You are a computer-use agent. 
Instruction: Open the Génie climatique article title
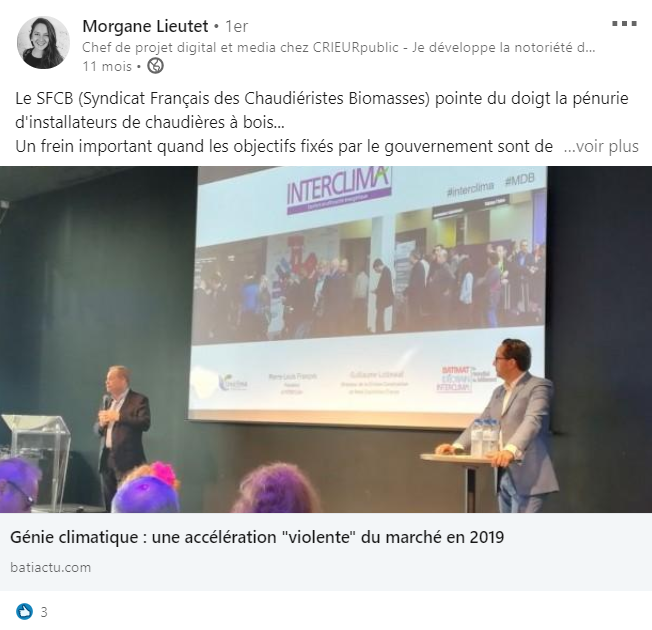click(257, 537)
